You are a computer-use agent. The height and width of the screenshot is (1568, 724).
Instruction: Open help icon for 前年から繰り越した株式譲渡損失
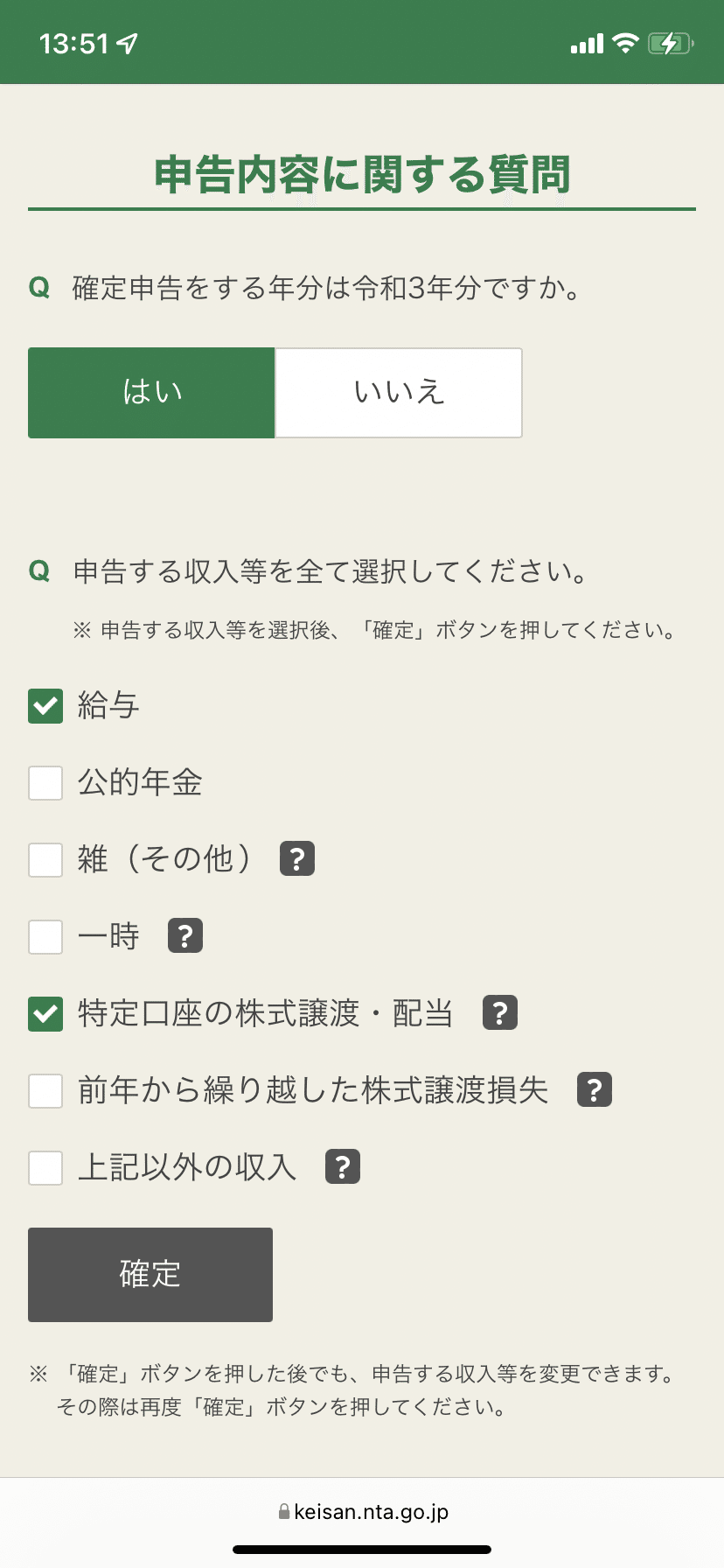click(x=595, y=1089)
